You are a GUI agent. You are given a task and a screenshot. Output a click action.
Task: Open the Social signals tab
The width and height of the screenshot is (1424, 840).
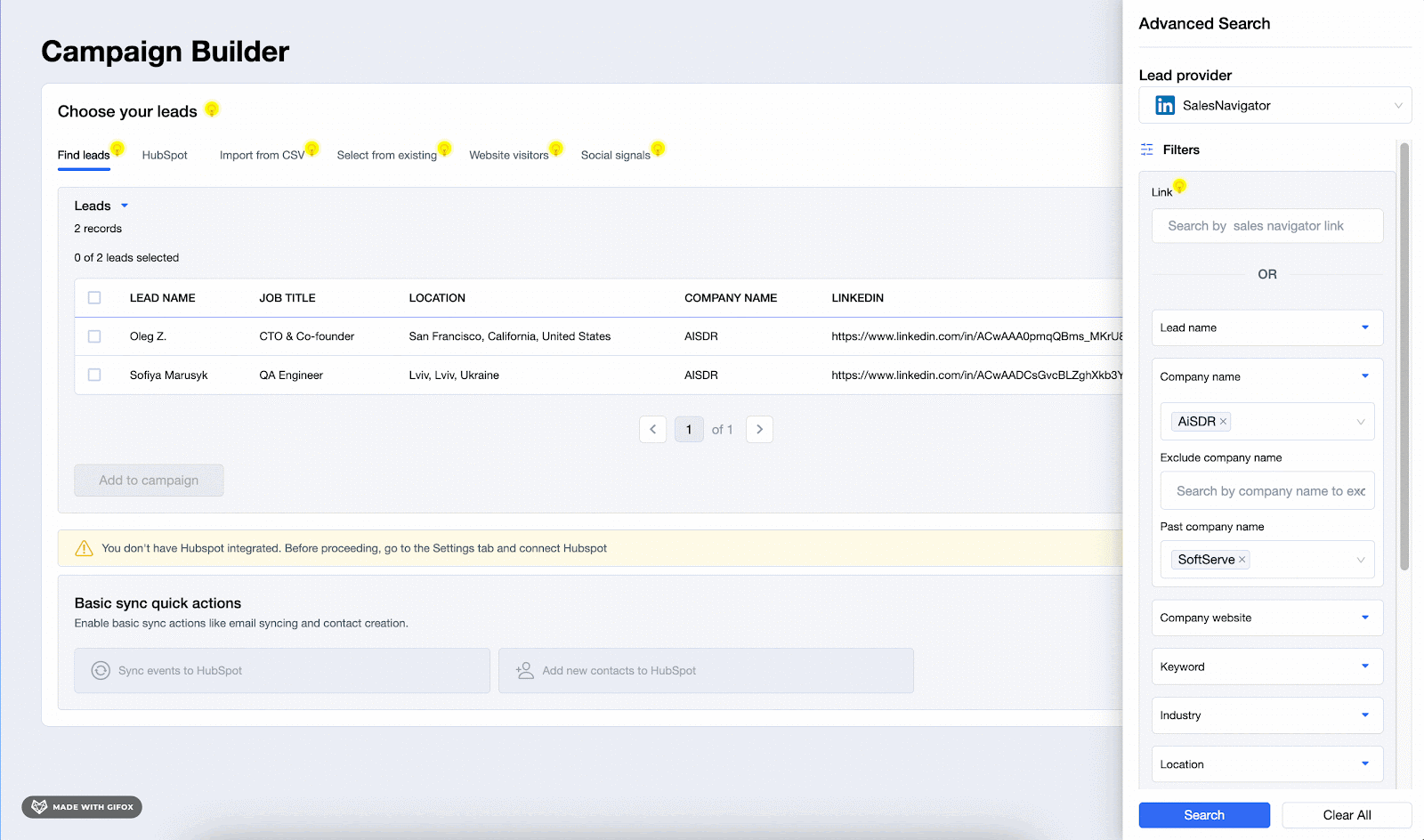(x=616, y=155)
